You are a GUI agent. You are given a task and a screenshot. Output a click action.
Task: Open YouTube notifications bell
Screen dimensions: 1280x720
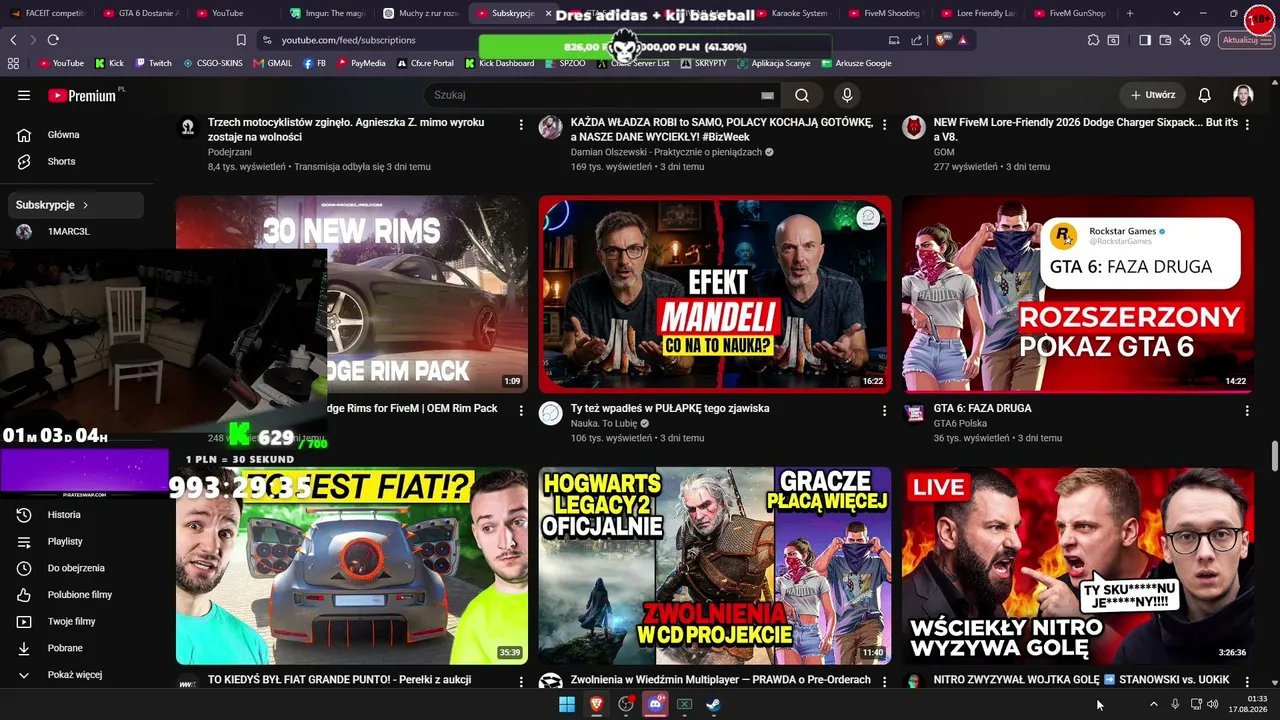tap(1204, 95)
